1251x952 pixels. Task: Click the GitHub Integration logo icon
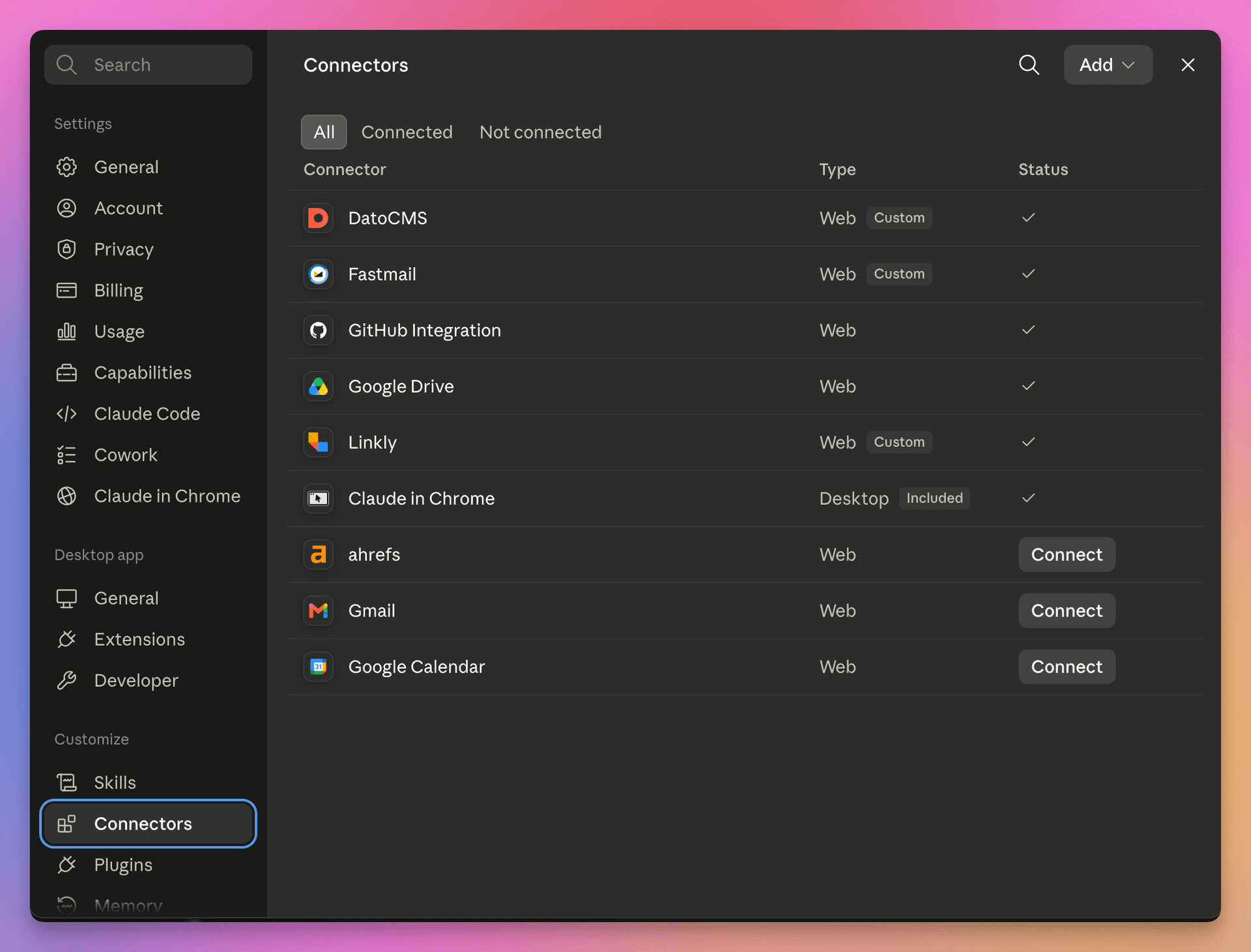tap(318, 330)
